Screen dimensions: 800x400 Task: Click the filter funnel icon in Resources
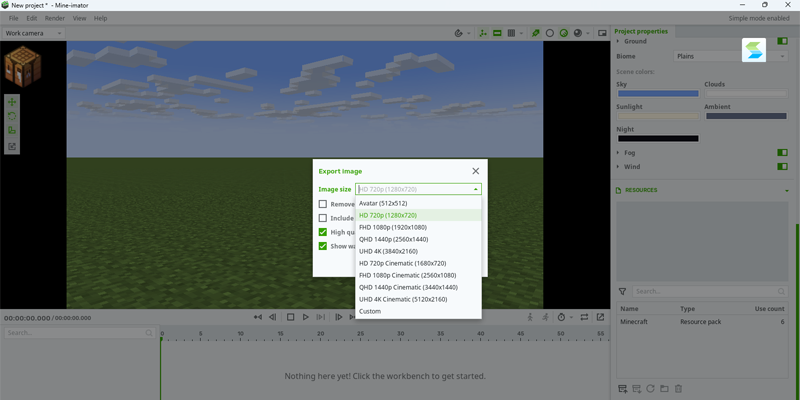click(x=622, y=292)
